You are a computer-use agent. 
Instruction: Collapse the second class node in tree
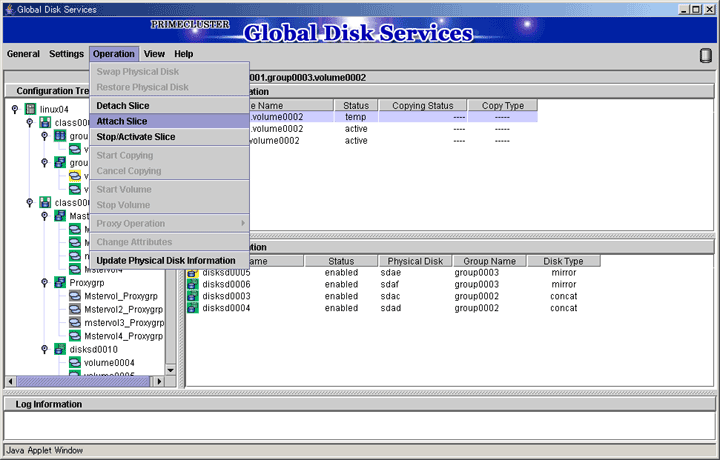(x=30, y=202)
